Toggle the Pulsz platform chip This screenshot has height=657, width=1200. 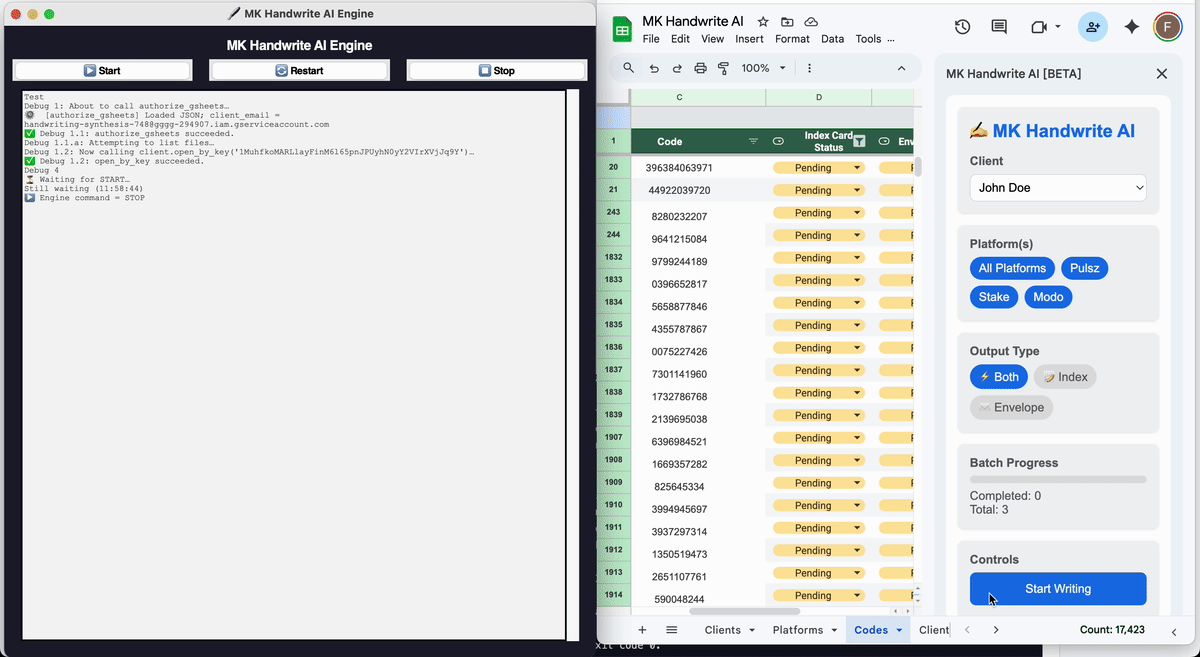(x=1084, y=268)
